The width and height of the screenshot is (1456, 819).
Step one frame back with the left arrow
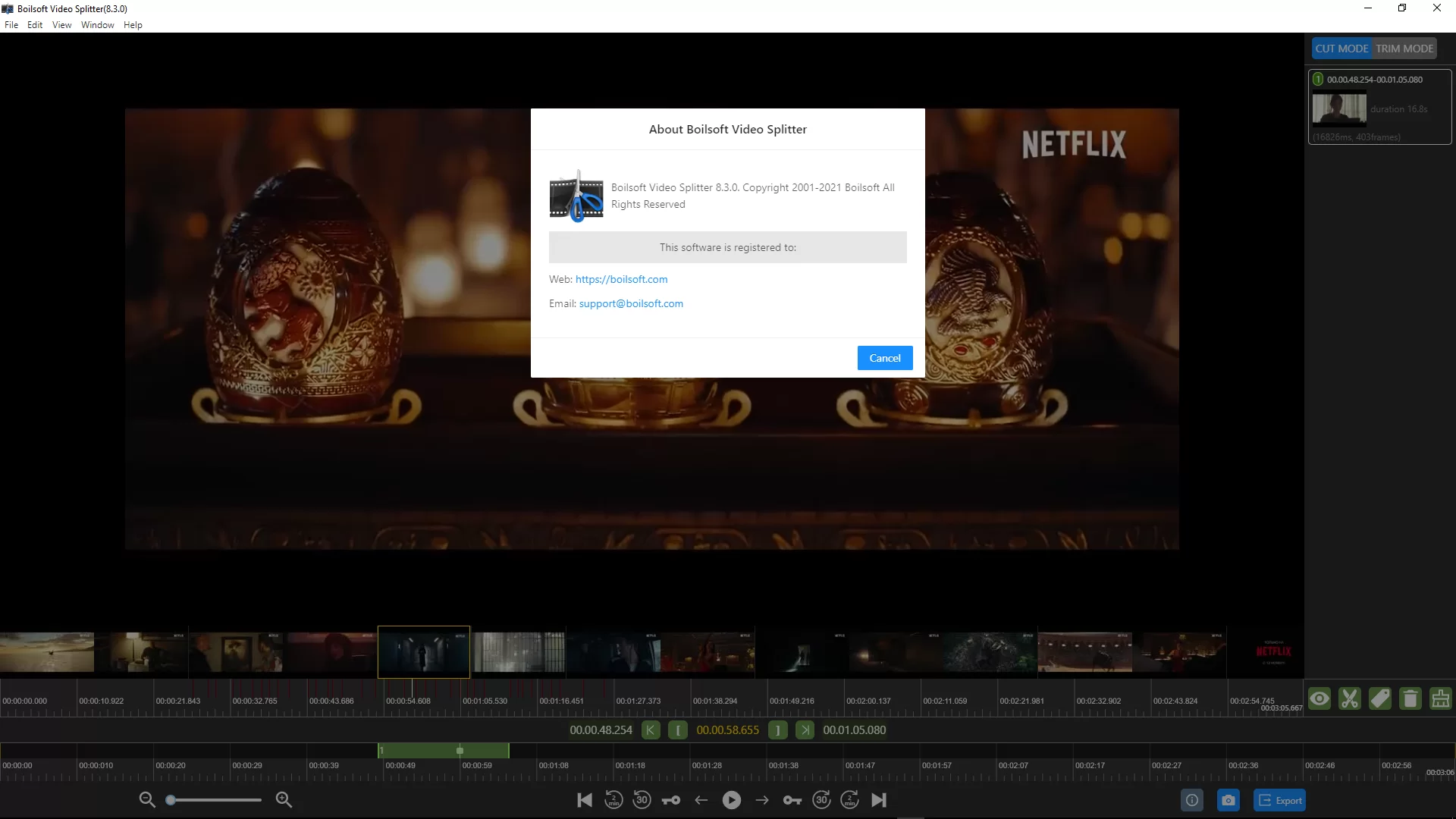point(701,800)
